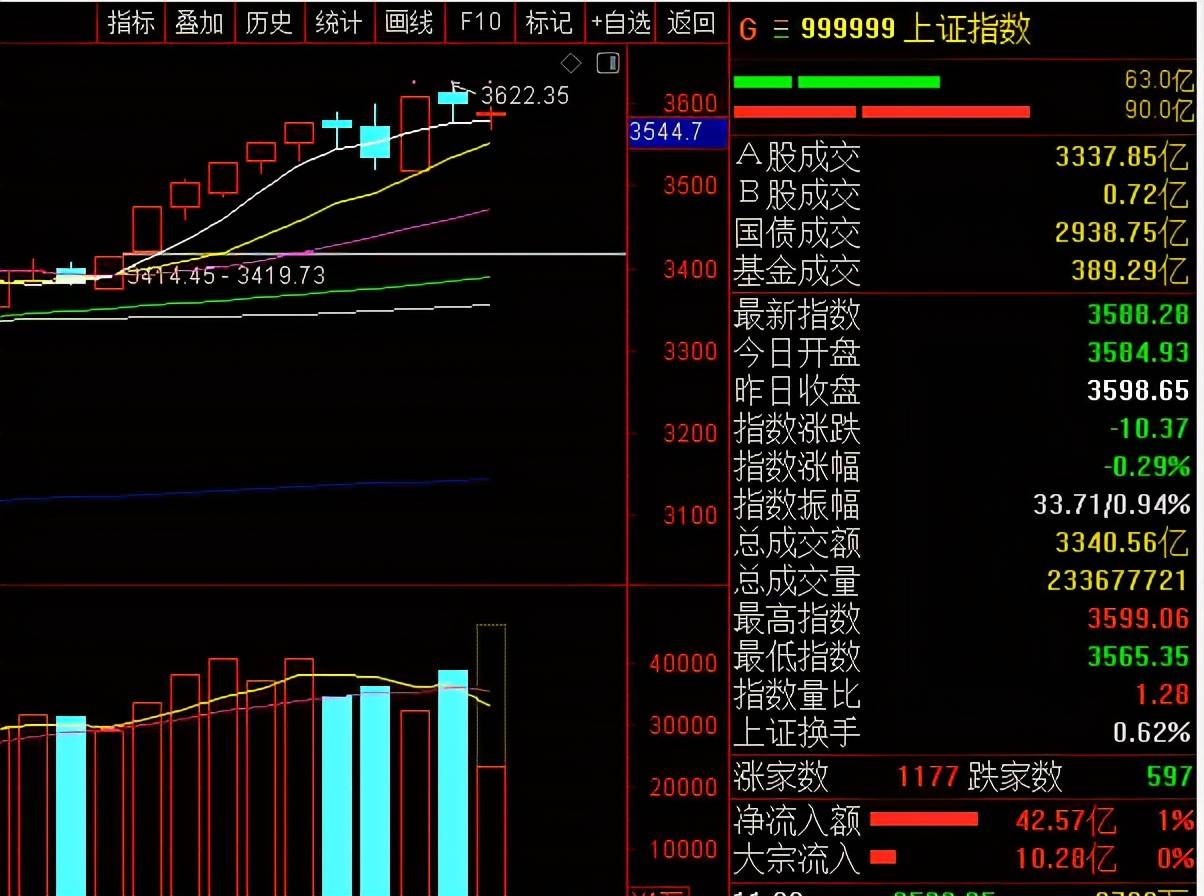Click the 统计 statistics button
Viewport: 1204px width, 896px height.
tap(339, 22)
